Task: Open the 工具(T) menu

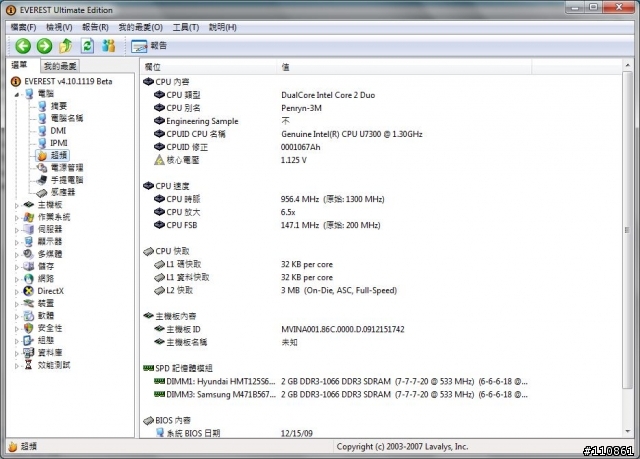Action: pos(186,27)
